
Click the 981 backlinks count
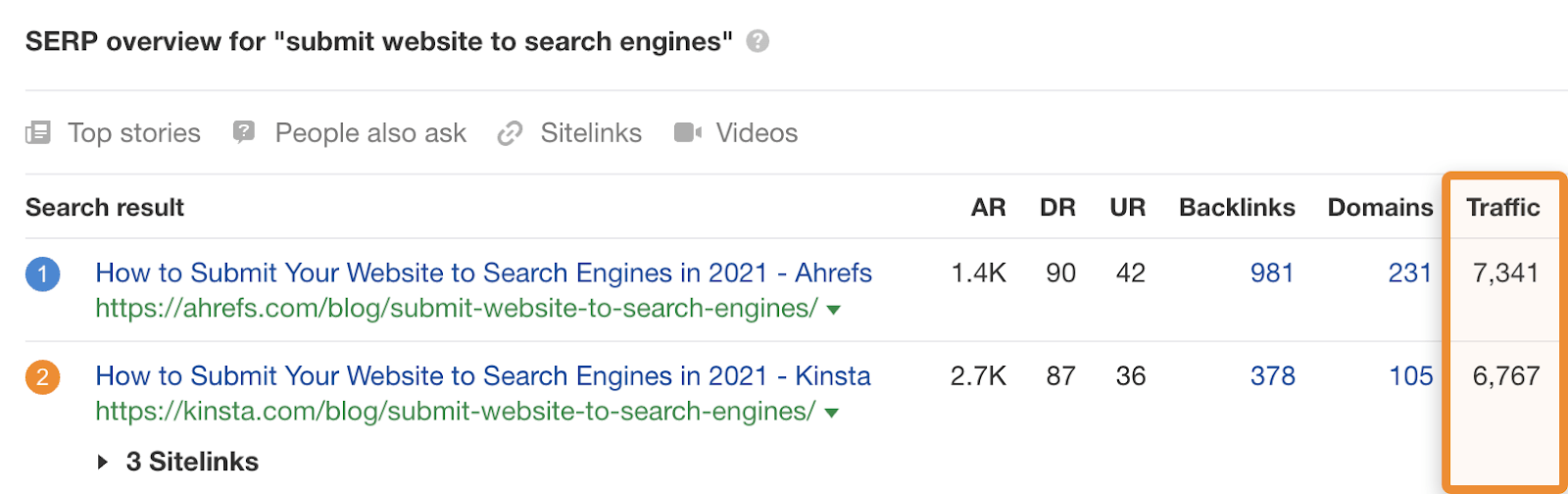point(1272,272)
